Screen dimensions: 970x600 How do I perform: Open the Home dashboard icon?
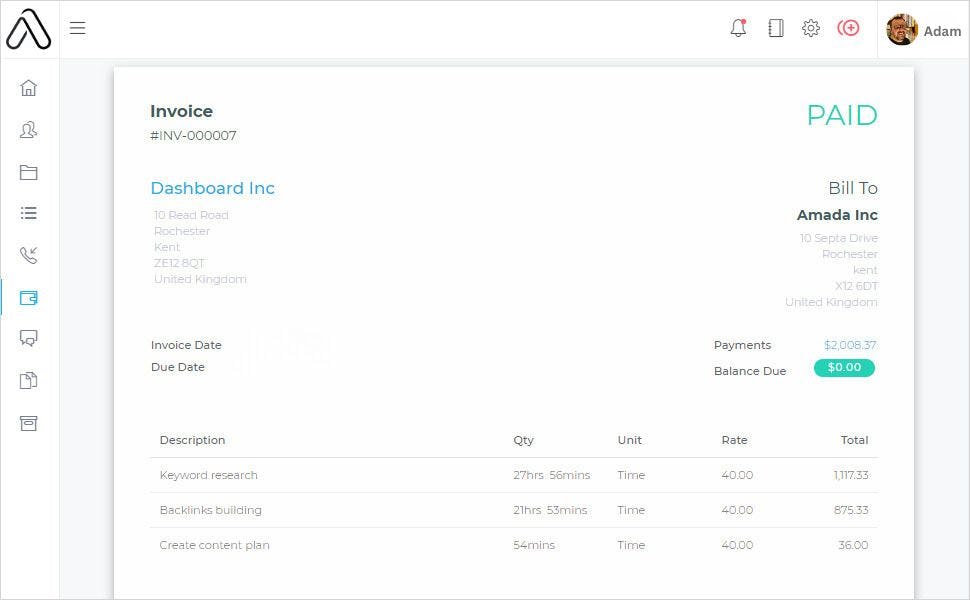[x=29, y=87]
